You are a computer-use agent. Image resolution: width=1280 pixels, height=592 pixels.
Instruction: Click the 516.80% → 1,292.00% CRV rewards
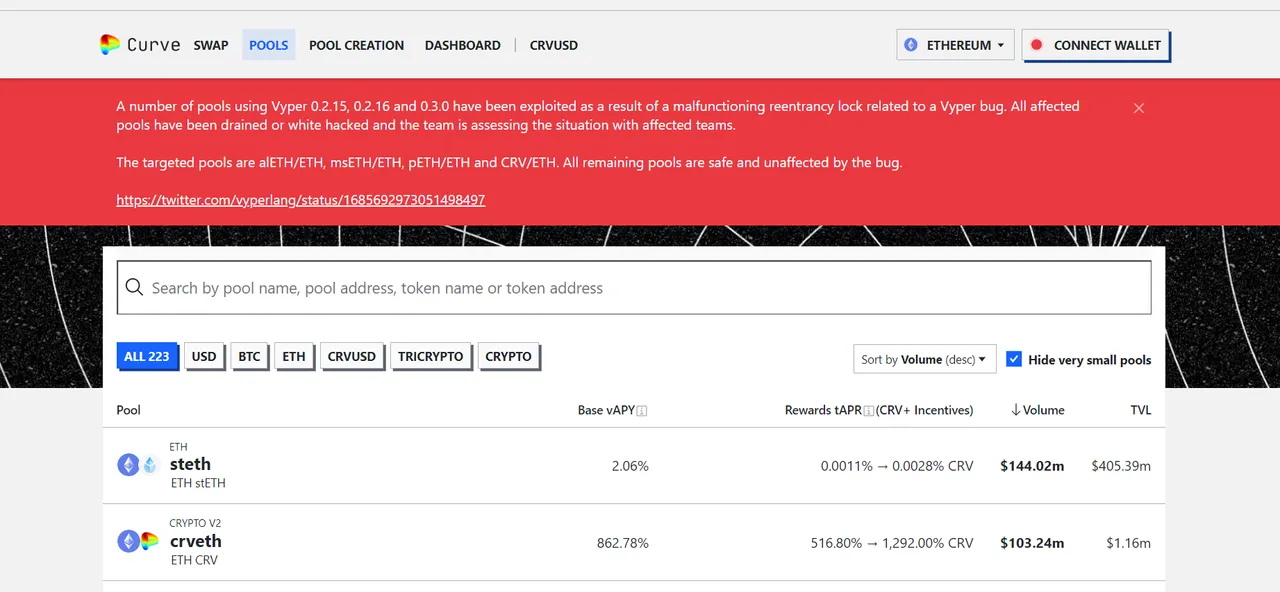(x=892, y=543)
